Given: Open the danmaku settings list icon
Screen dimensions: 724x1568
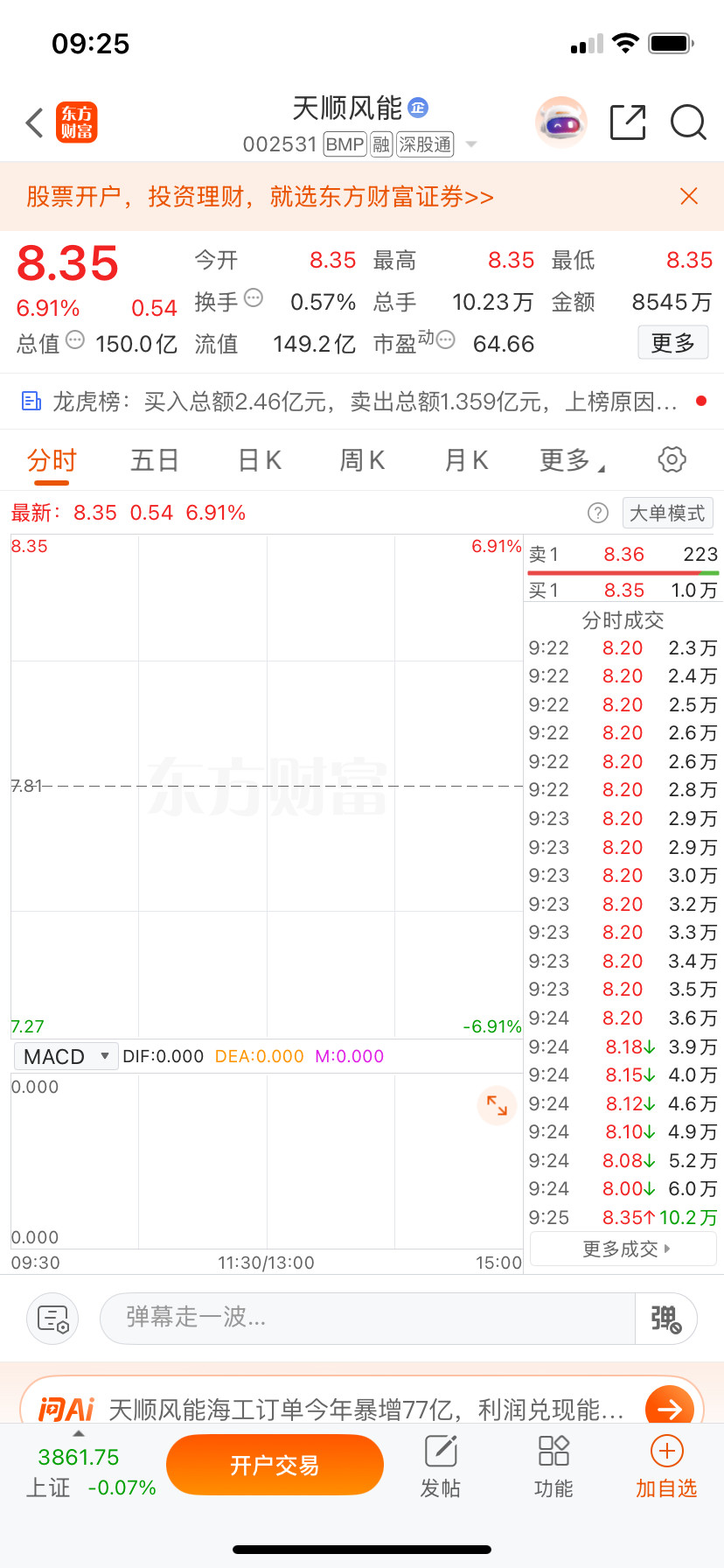Looking at the screenshot, I should click(x=52, y=1318).
